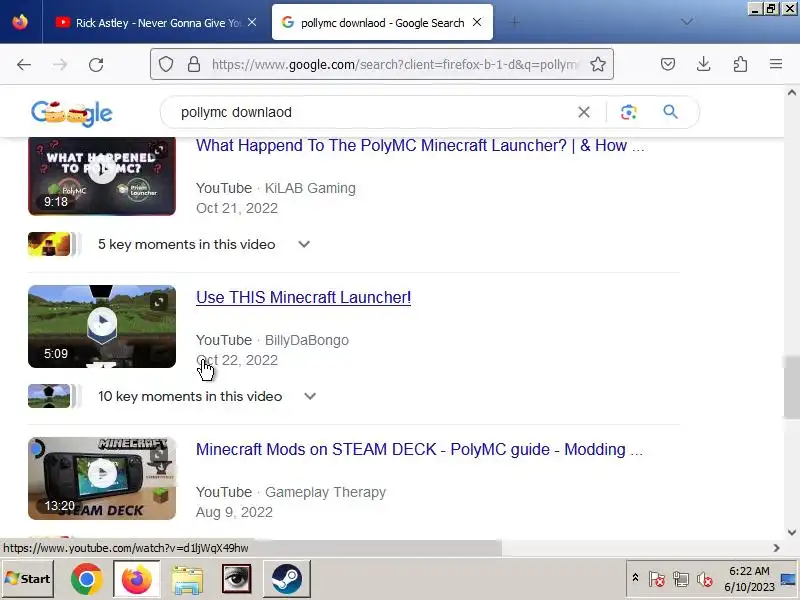Expand the video preview icon on PolyMC thumbnail
The width and height of the screenshot is (800, 600).
(x=160, y=149)
